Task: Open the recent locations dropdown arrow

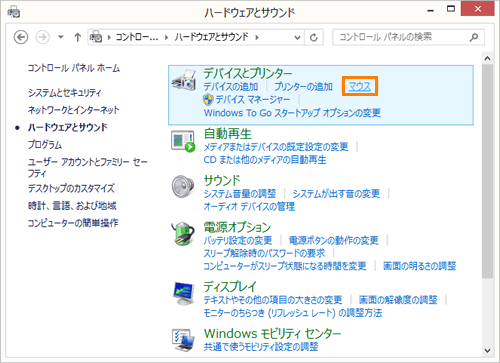Action: click(x=61, y=37)
